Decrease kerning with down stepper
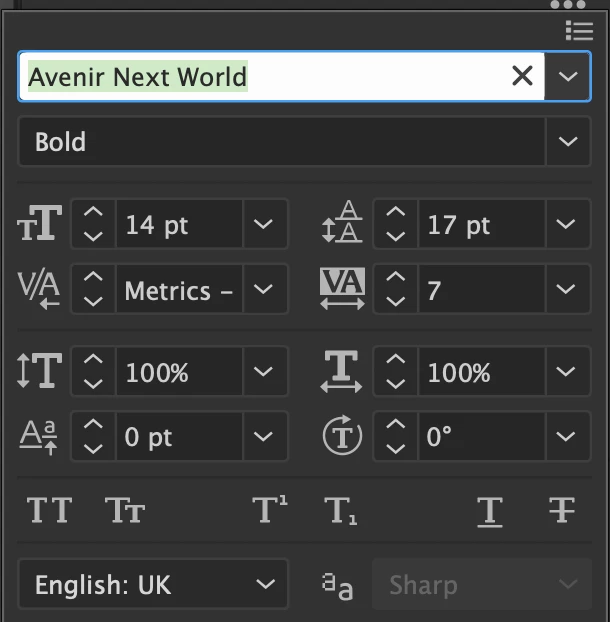The image size is (610, 622). point(93,301)
